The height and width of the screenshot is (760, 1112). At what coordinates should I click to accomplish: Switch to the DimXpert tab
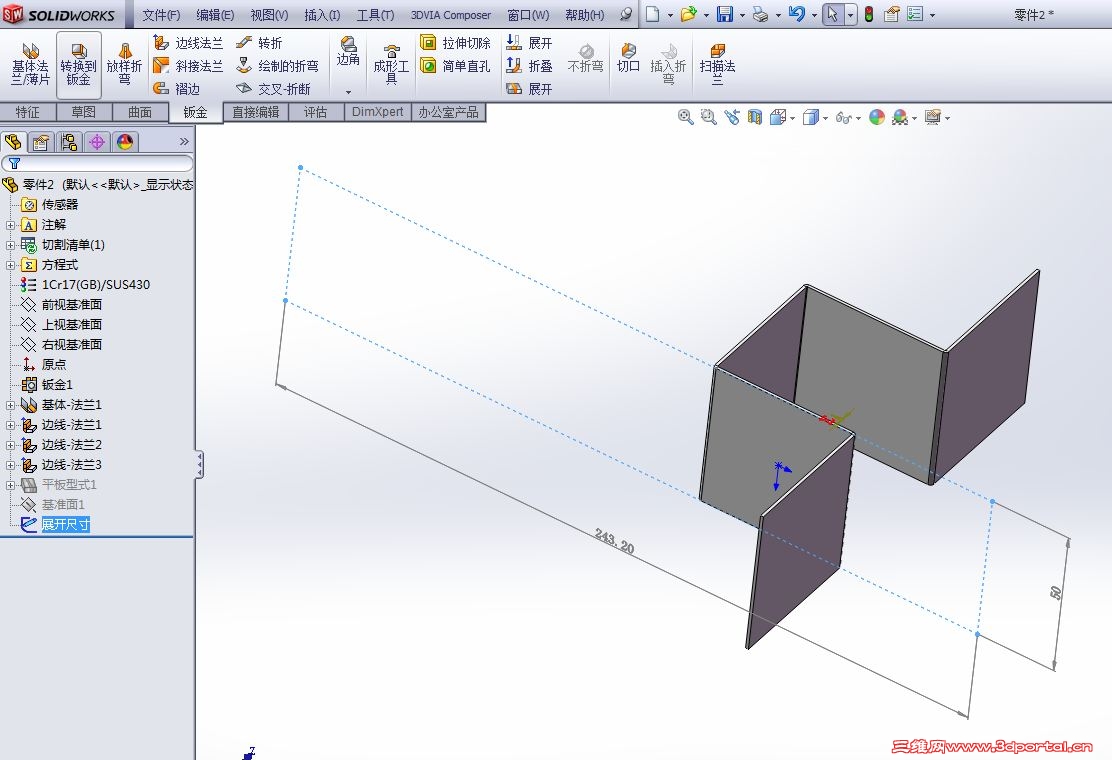click(377, 112)
